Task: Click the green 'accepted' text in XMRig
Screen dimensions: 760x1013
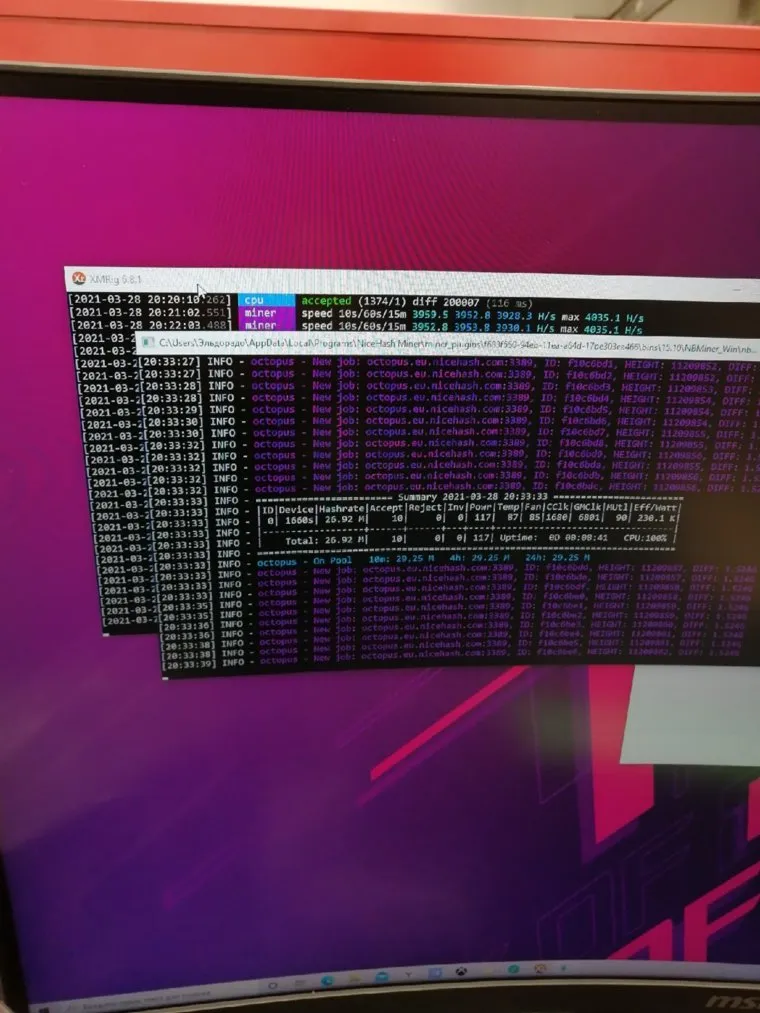Action: [326, 300]
